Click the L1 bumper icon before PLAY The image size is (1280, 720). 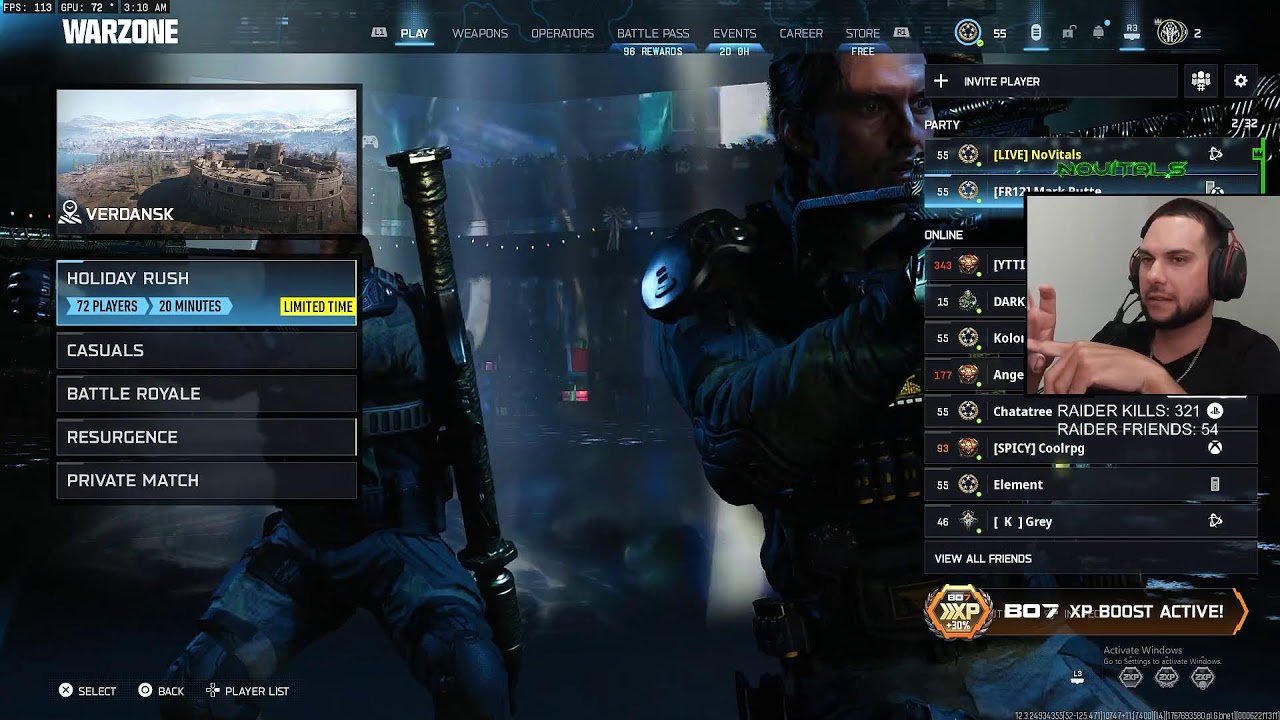coord(379,33)
